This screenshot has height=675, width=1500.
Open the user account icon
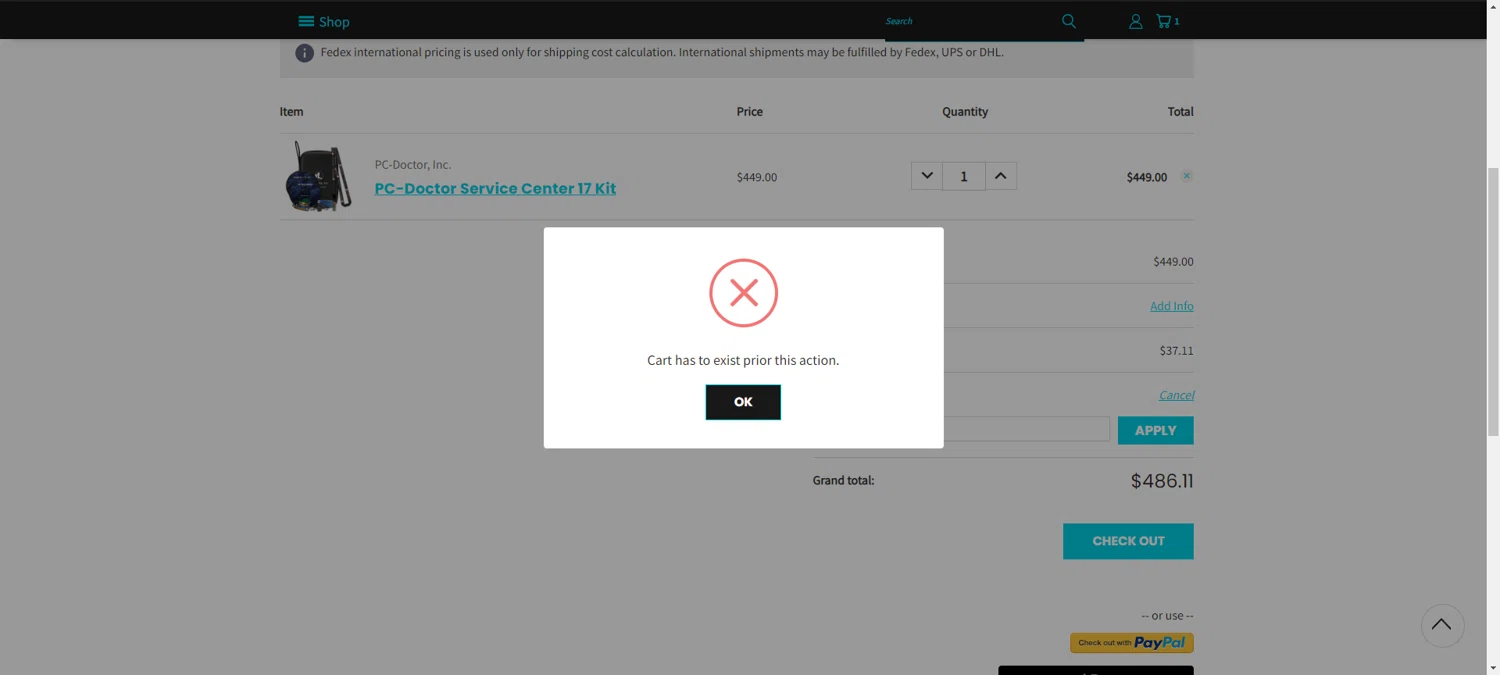tap(1135, 21)
